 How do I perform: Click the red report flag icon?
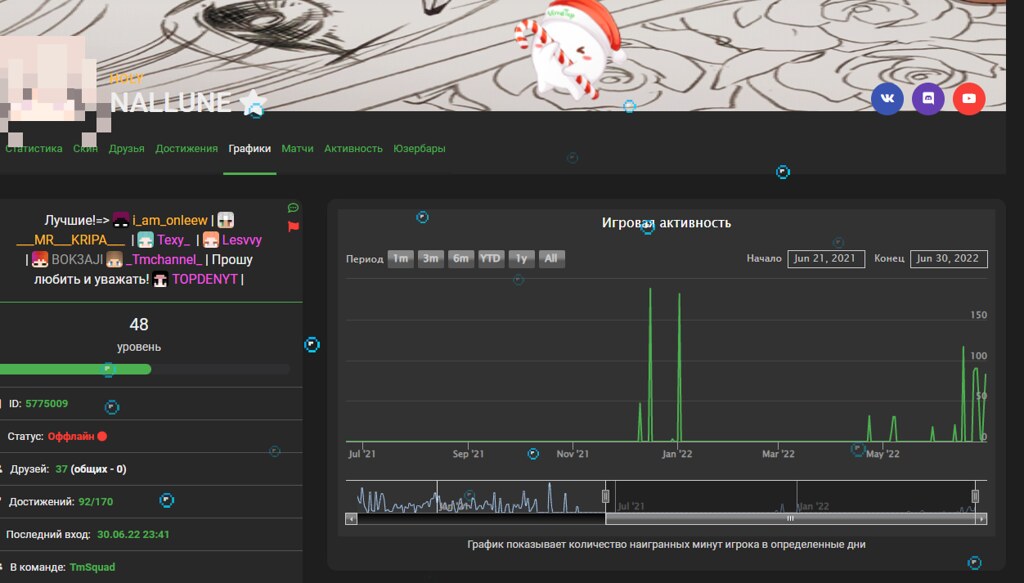(x=293, y=227)
